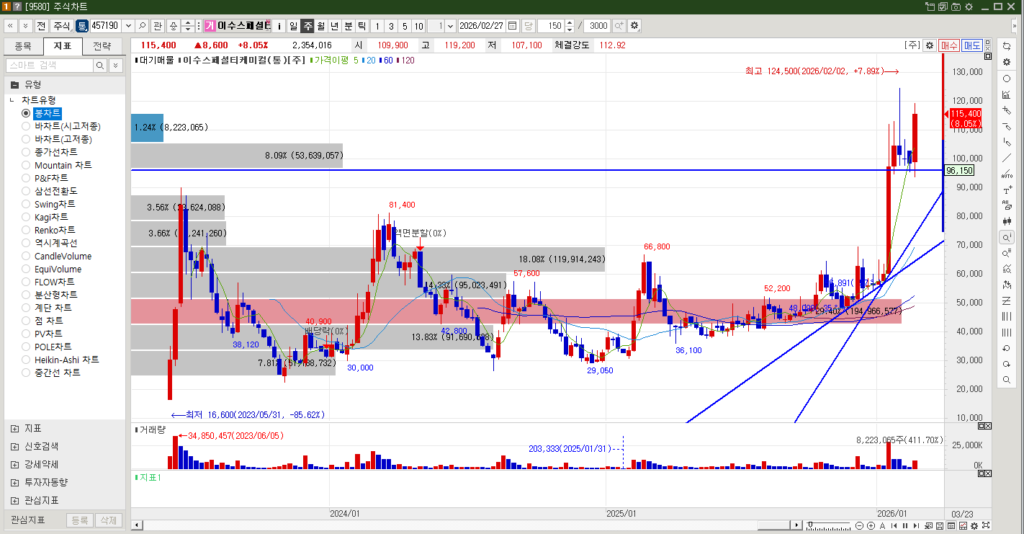The width and height of the screenshot is (1024, 534).
Task: Expand the 투자자동향 section
Action: (14, 482)
